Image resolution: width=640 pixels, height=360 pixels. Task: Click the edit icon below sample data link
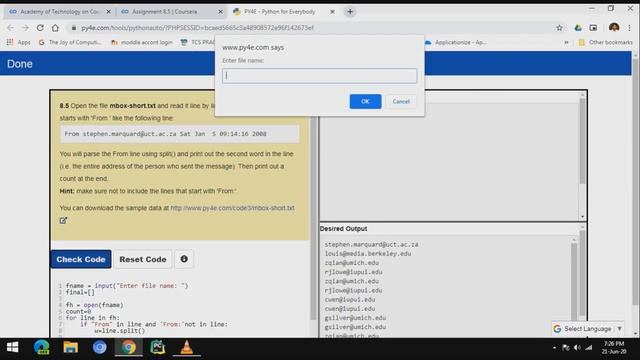coord(63,220)
